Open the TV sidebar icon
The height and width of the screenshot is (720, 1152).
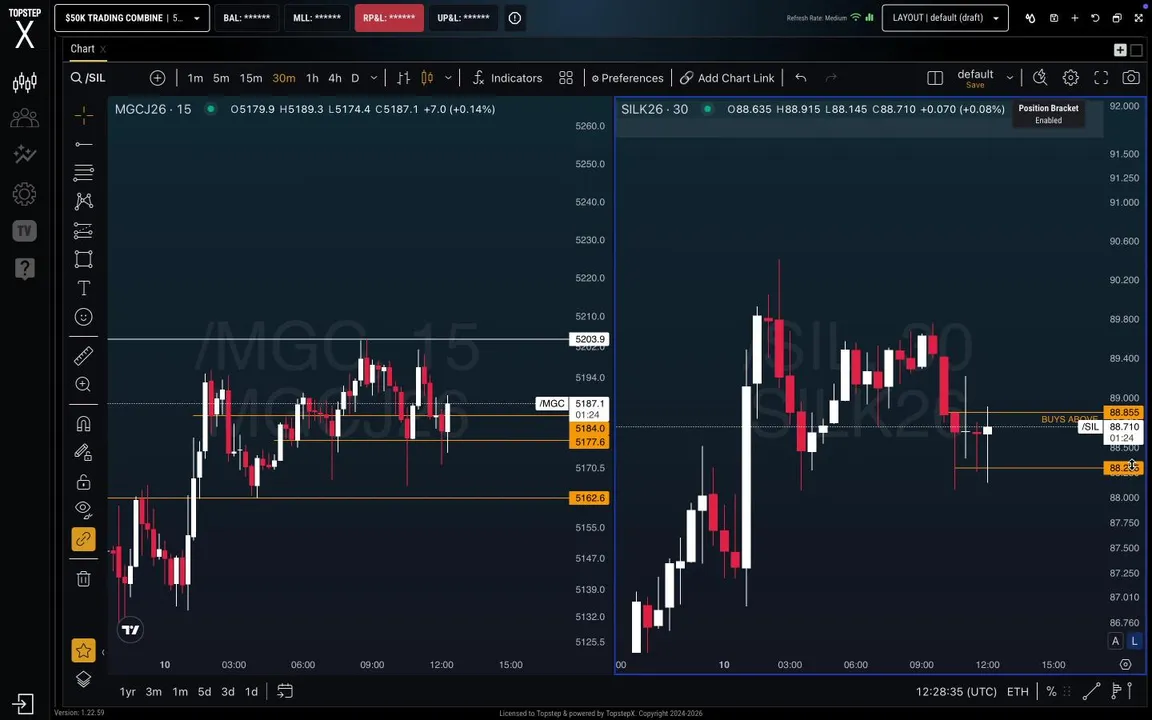[x=24, y=231]
